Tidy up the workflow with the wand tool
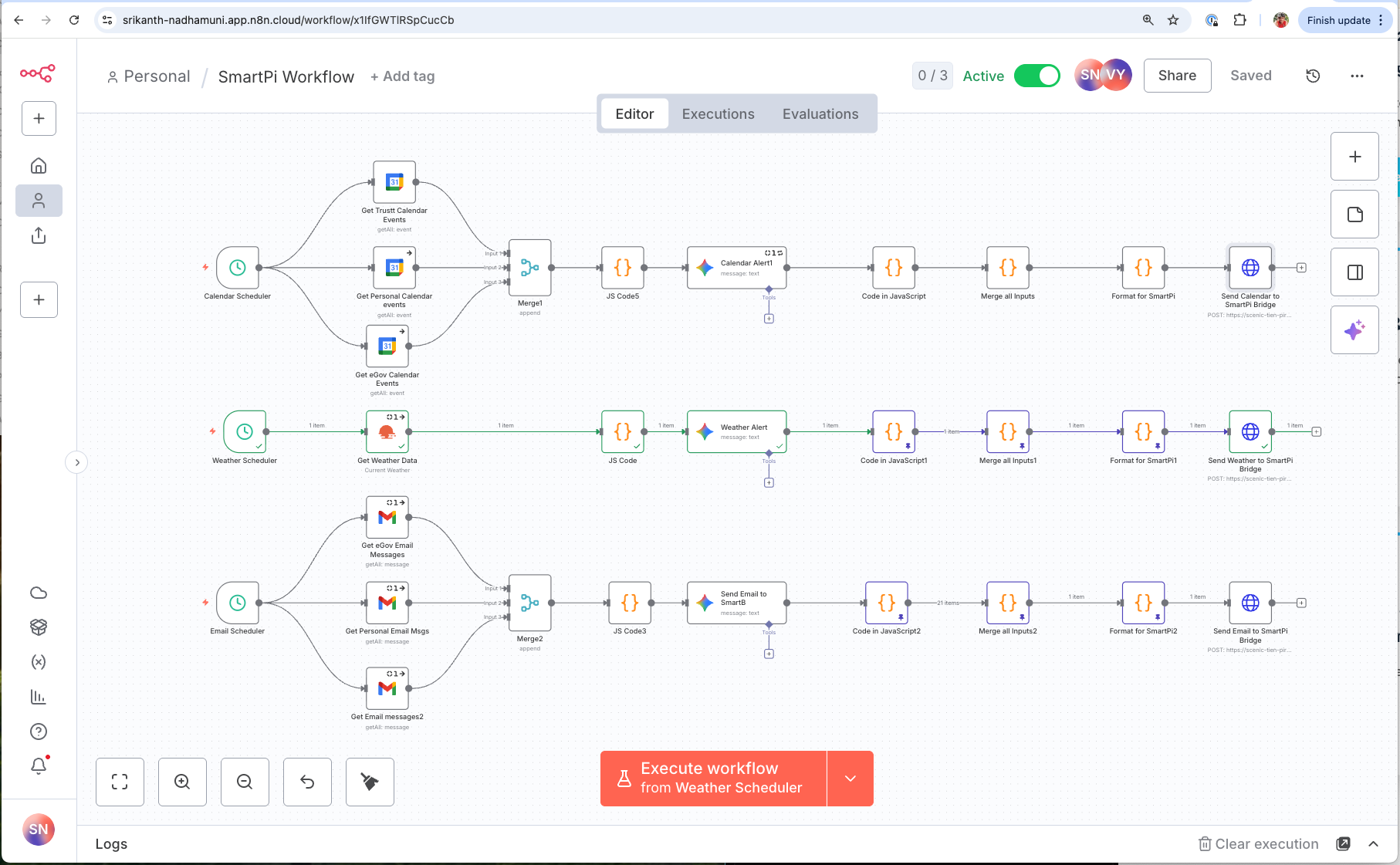 (x=370, y=782)
